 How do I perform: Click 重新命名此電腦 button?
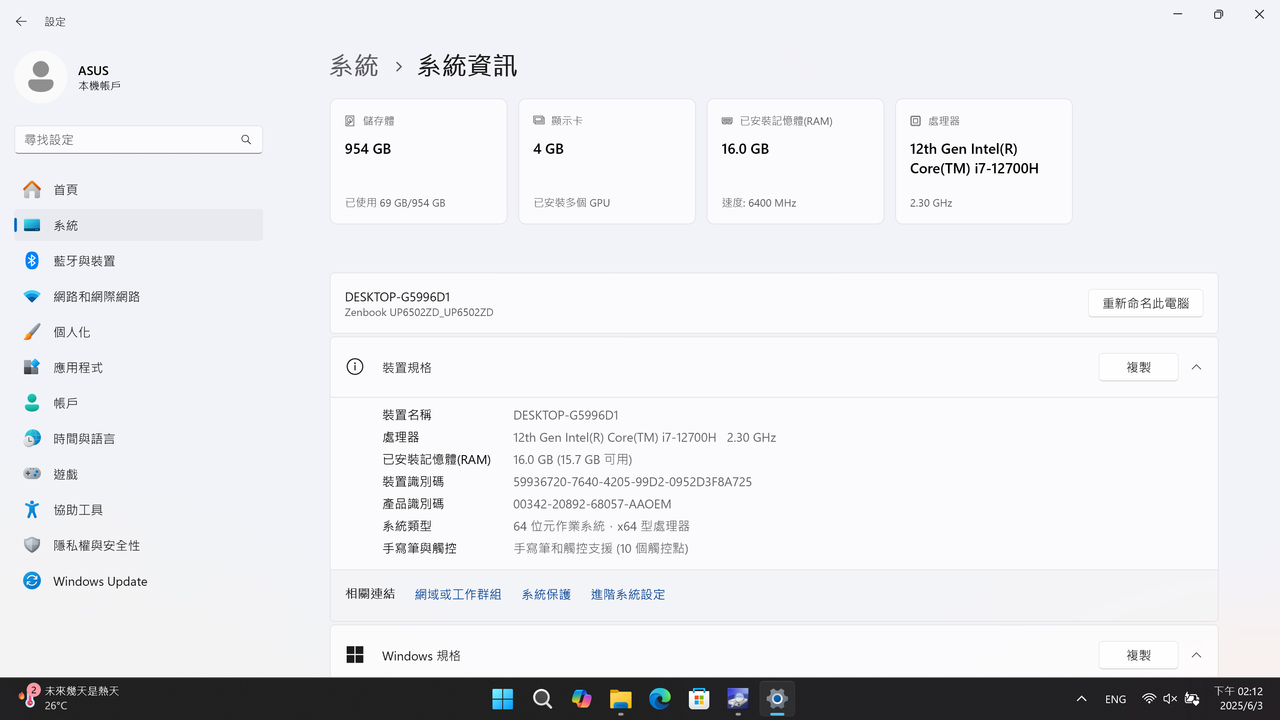coord(1146,303)
